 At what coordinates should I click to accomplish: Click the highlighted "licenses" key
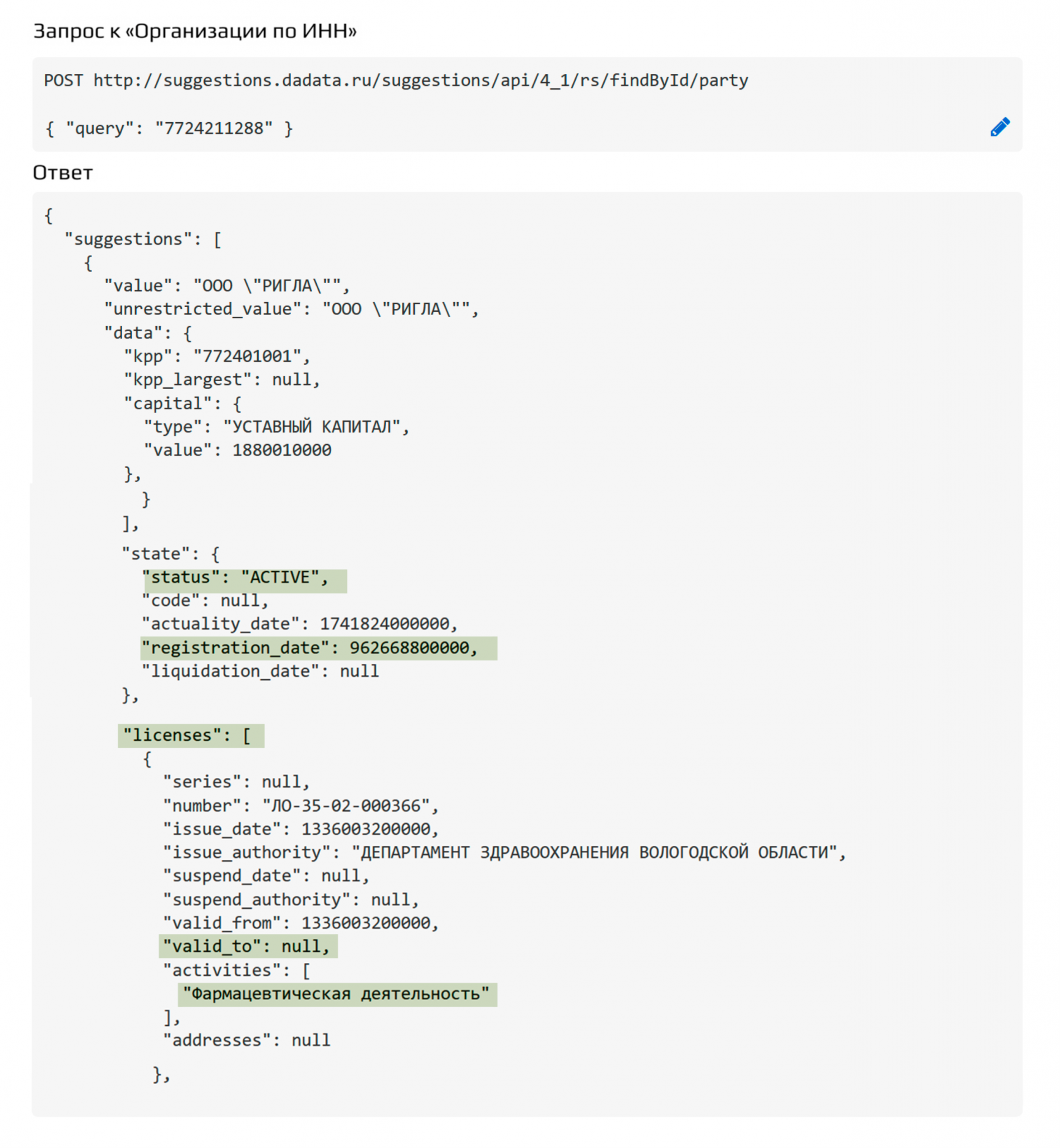coord(187,735)
